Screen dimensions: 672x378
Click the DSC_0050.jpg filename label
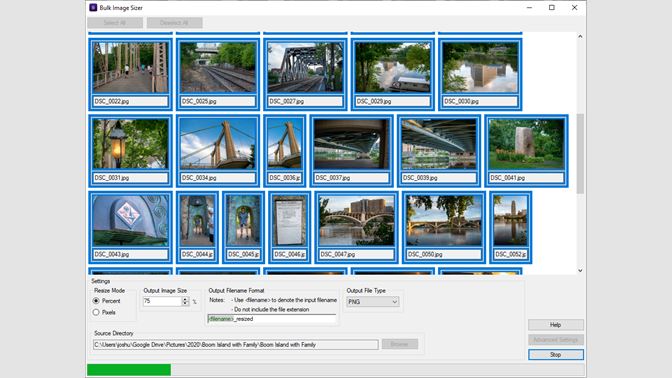coord(444,255)
